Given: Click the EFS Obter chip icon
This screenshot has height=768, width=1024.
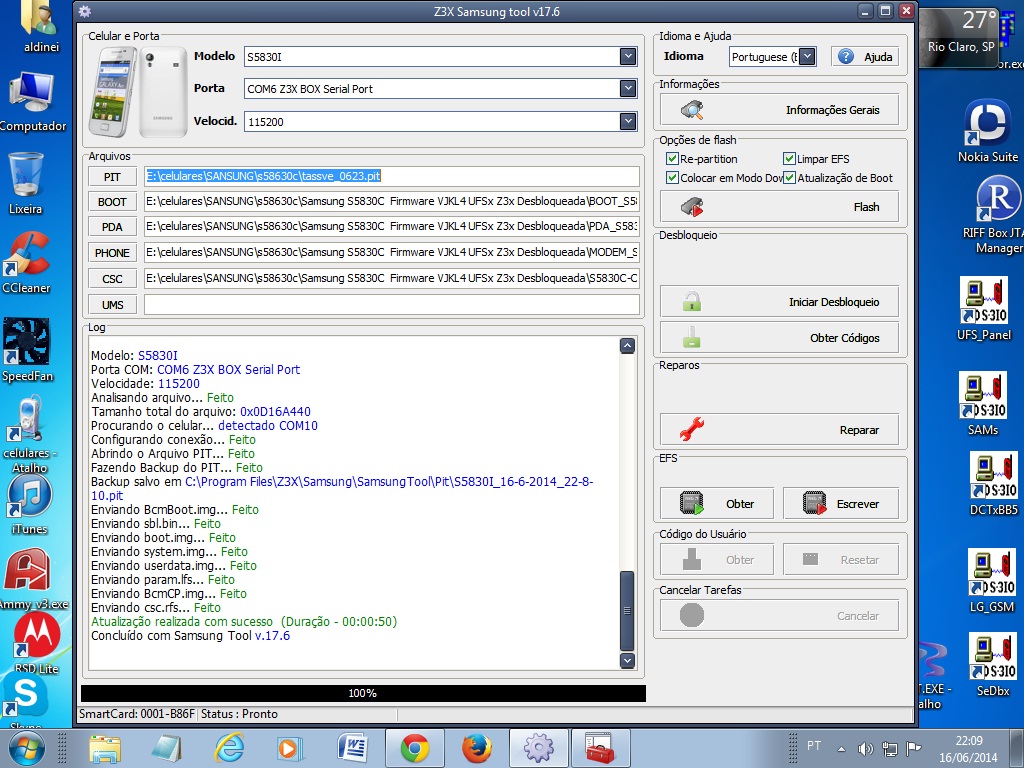Looking at the screenshot, I should [692, 504].
